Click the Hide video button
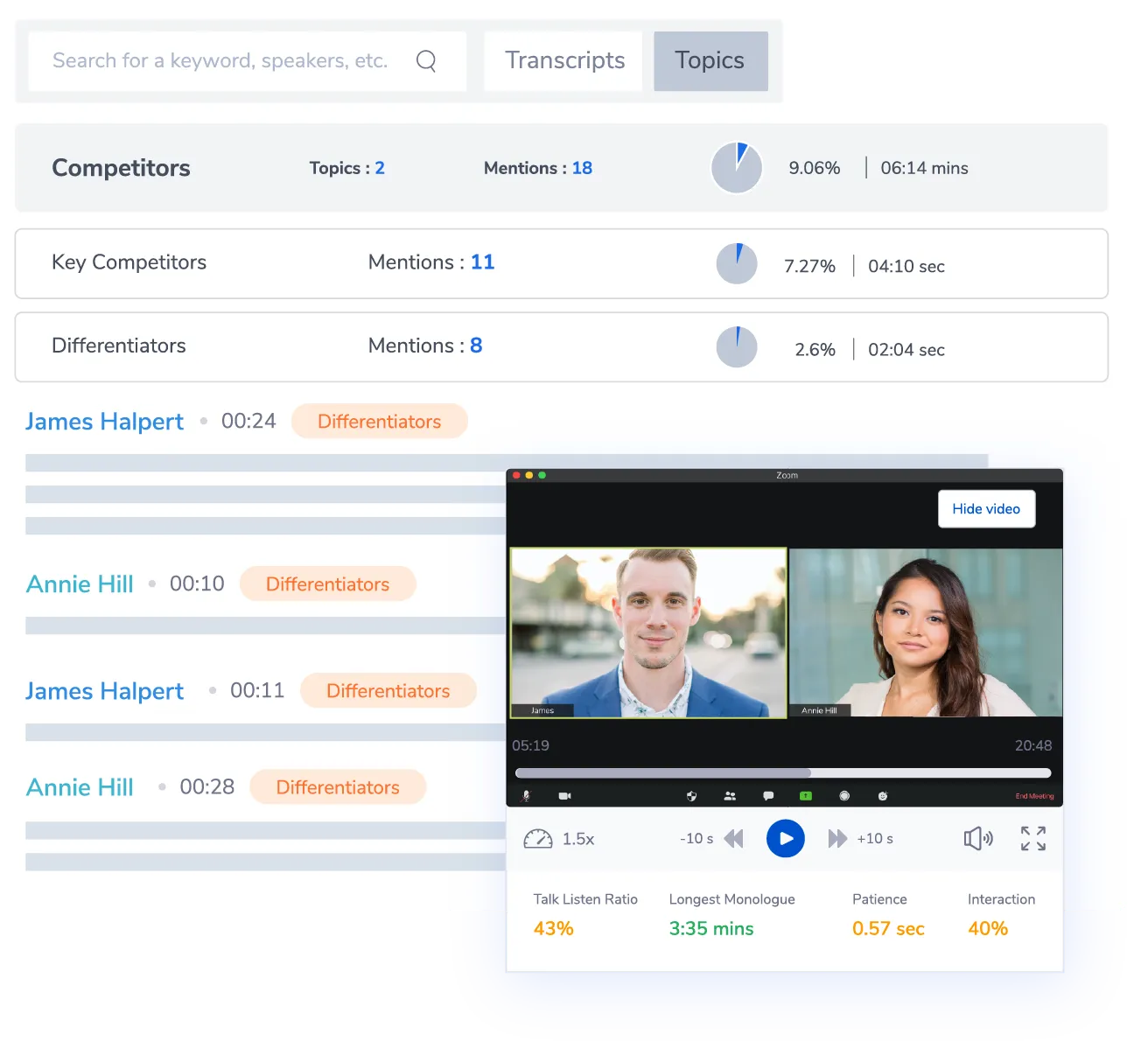This screenshot has width=1148, height=1062. point(986,509)
